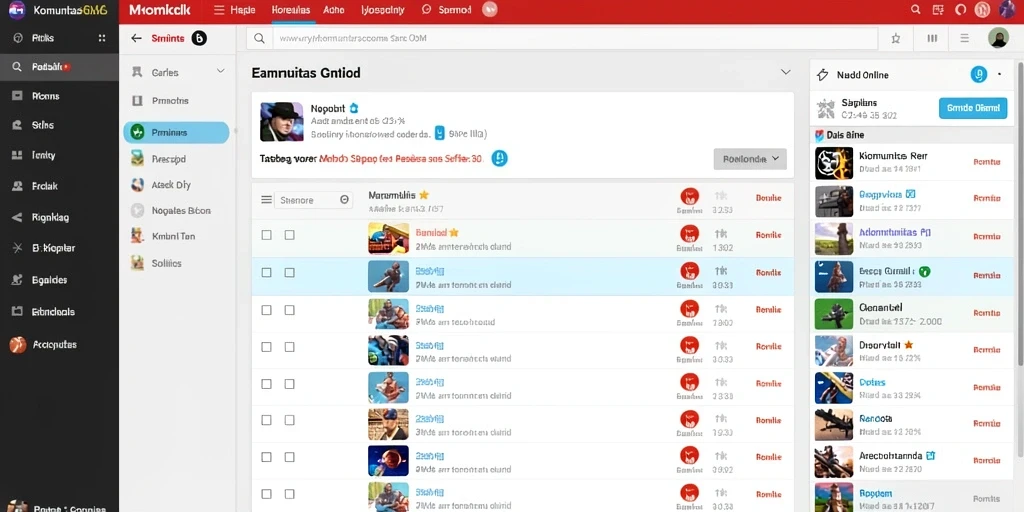Click the list lines icon beside avatar
Image resolution: width=1024 pixels, height=512 pixels.
coord(965,39)
